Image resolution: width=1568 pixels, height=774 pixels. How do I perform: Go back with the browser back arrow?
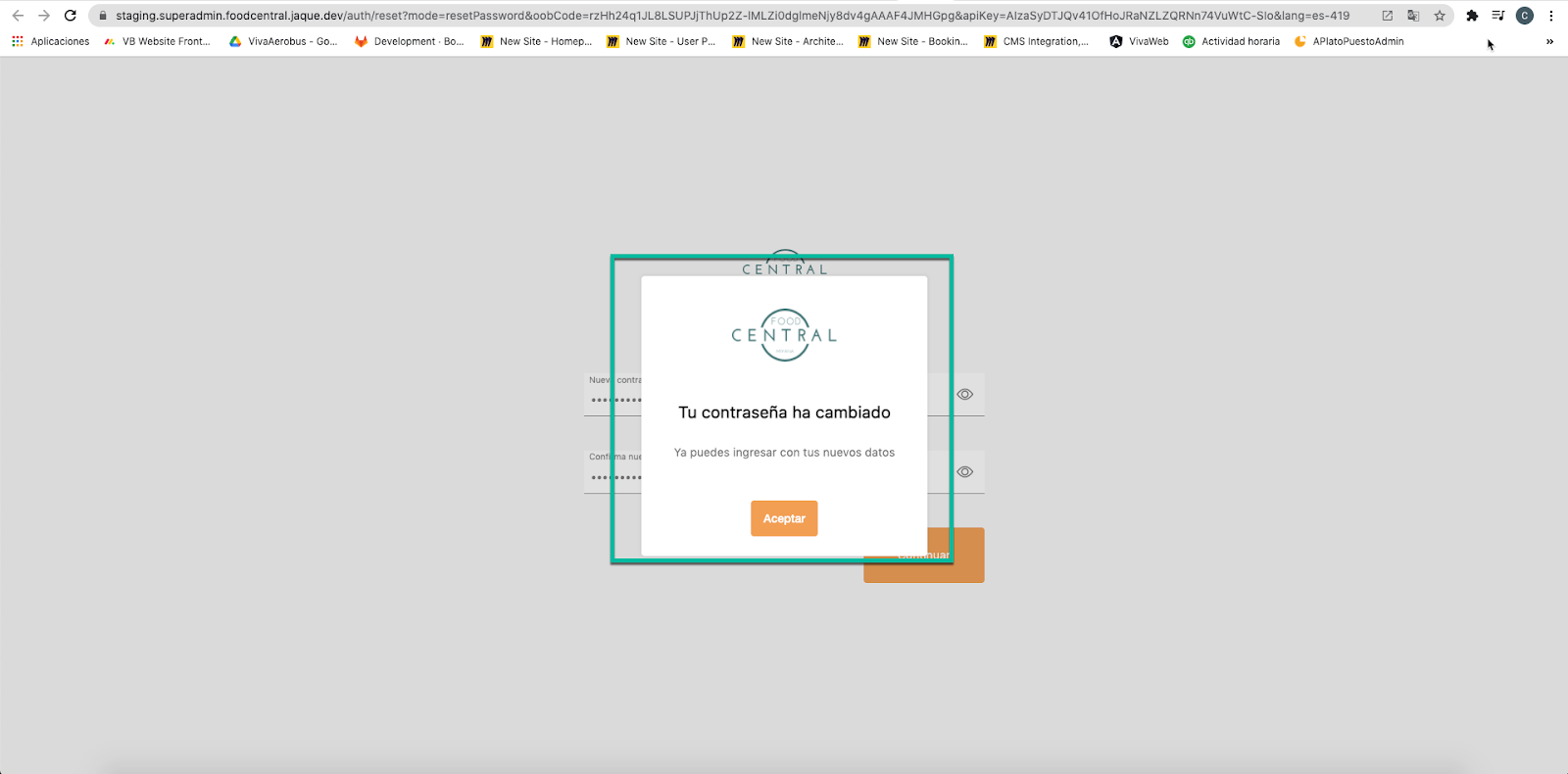tap(18, 16)
